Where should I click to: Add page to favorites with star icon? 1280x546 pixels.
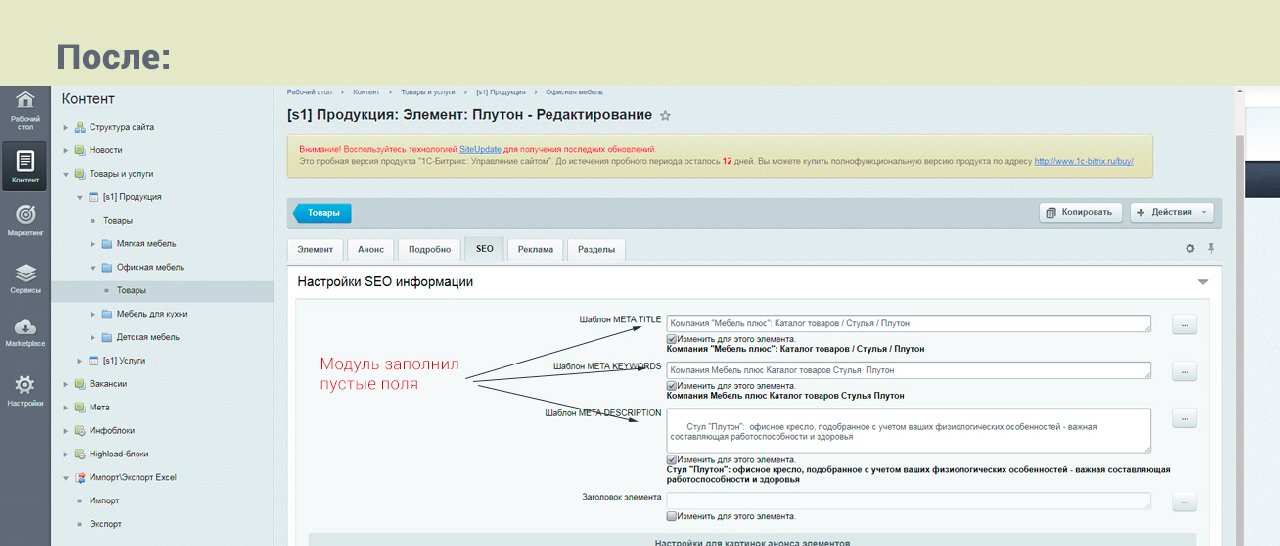point(666,116)
